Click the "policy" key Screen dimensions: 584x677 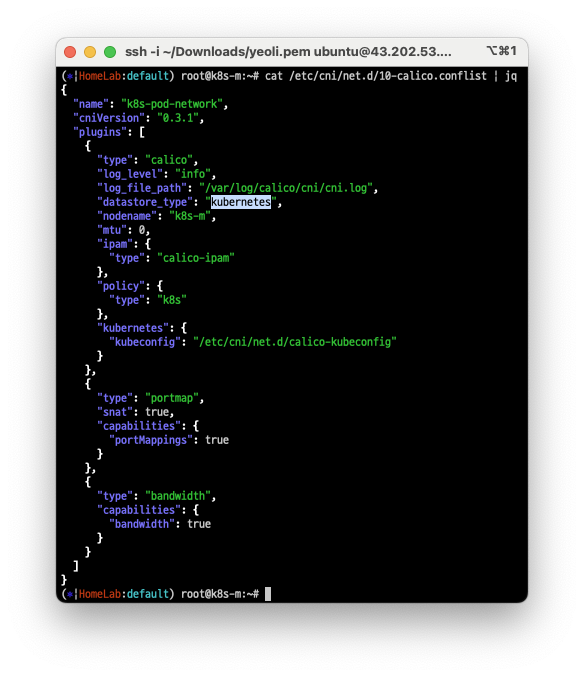click(121, 286)
